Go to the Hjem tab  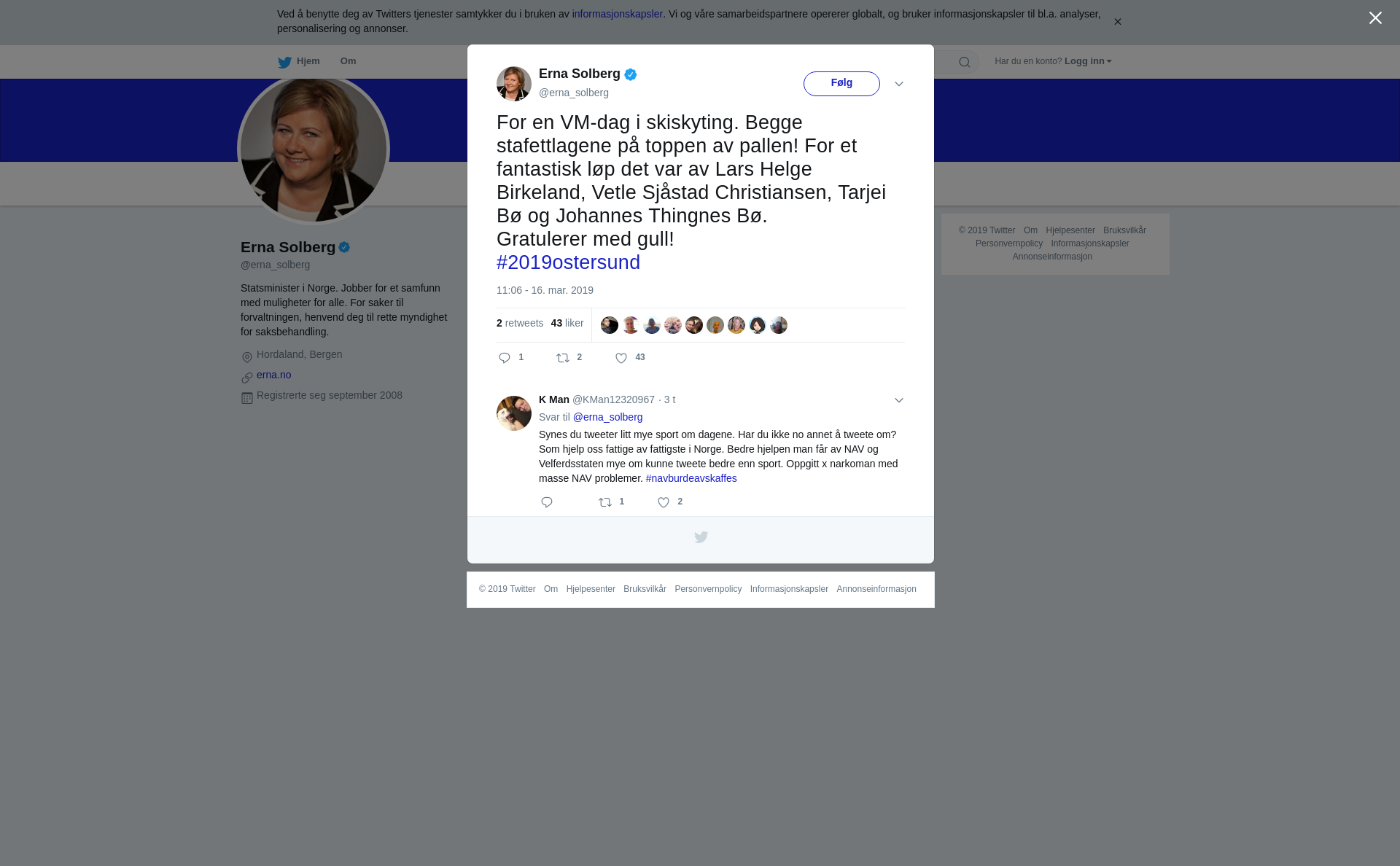[299, 62]
